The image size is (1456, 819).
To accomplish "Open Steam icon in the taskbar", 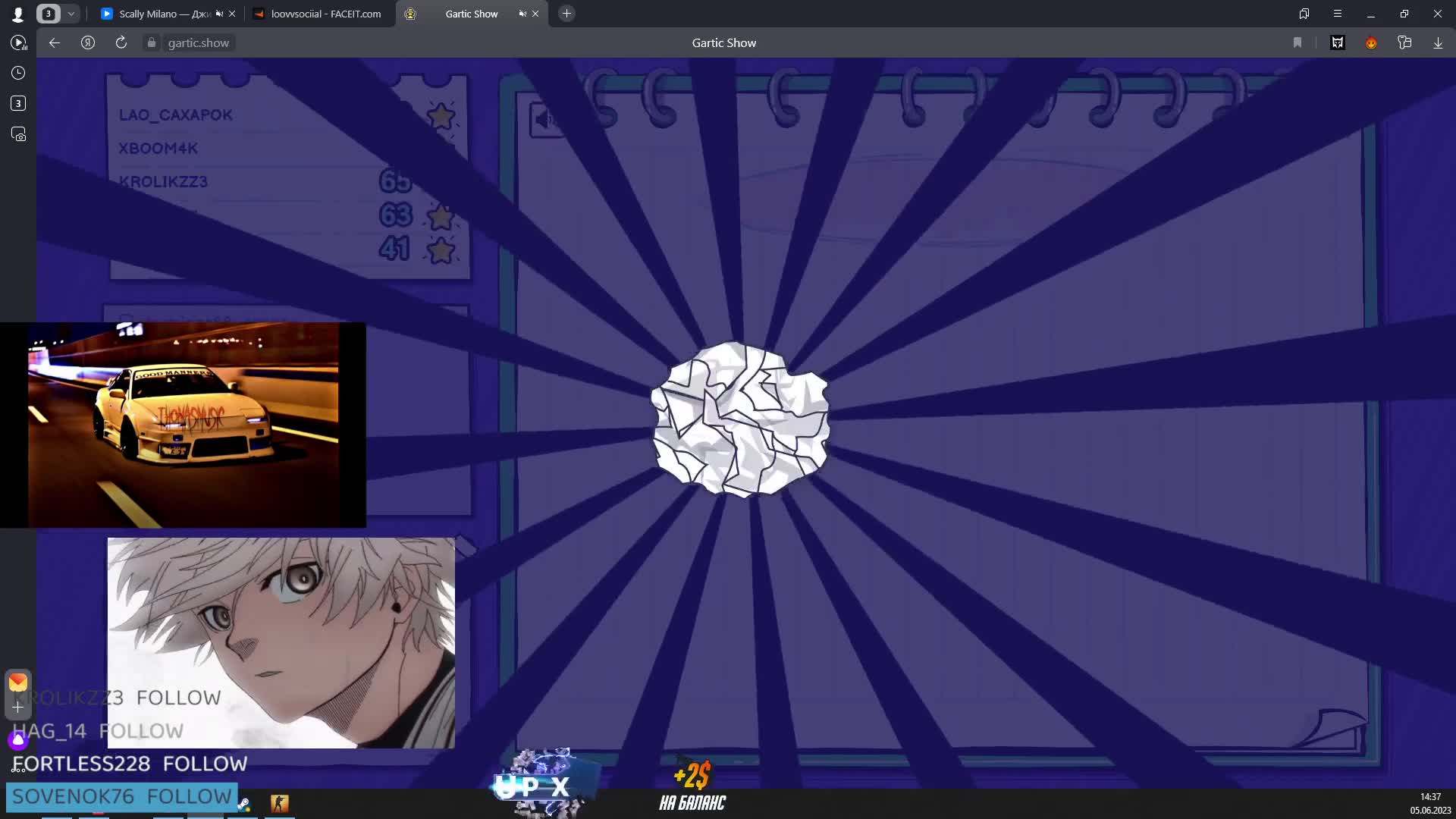I will [x=243, y=804].
